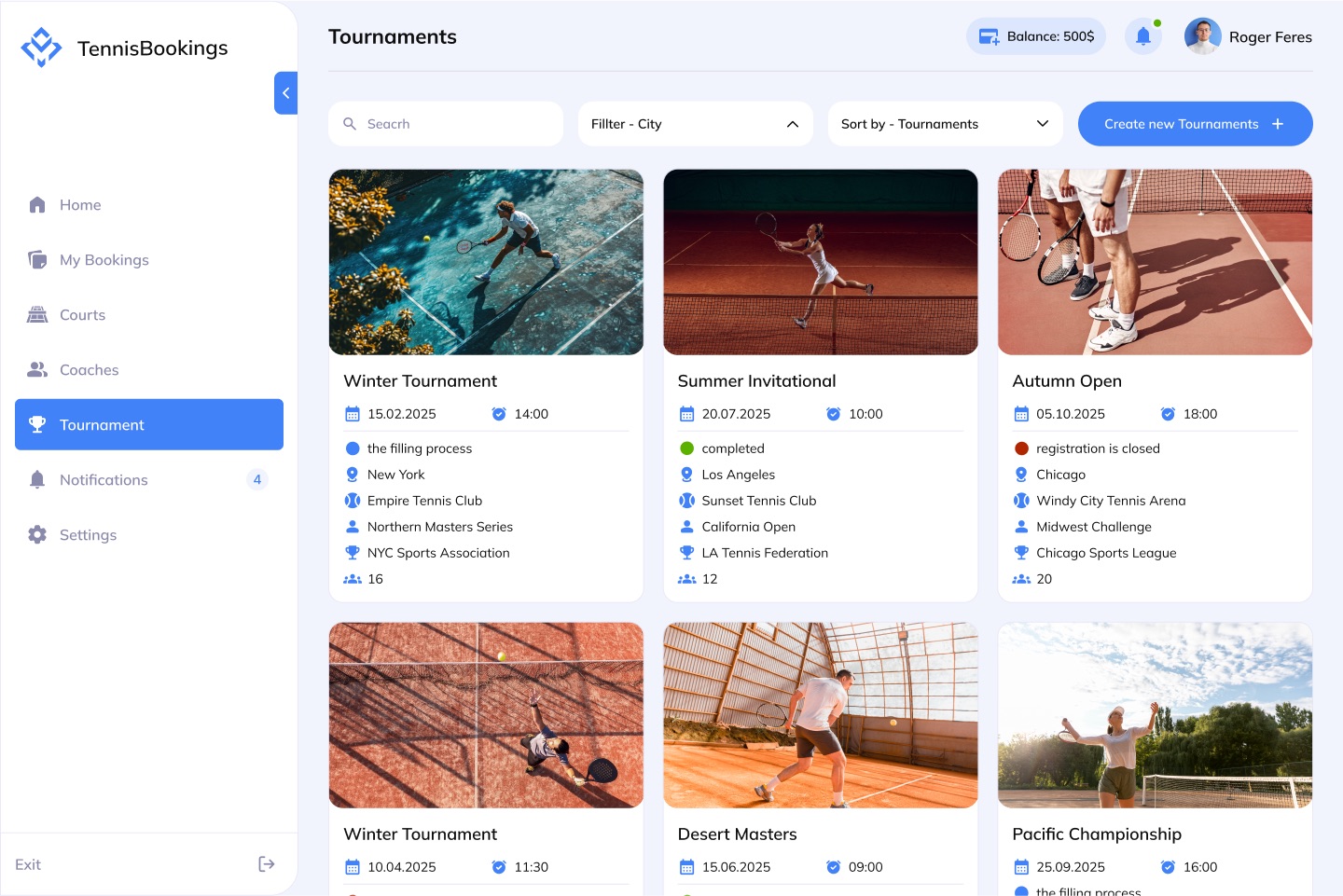
Task: Click tennis ball icon beside Windy City Tennis Arena
Action: click(x=1021, y=501)
